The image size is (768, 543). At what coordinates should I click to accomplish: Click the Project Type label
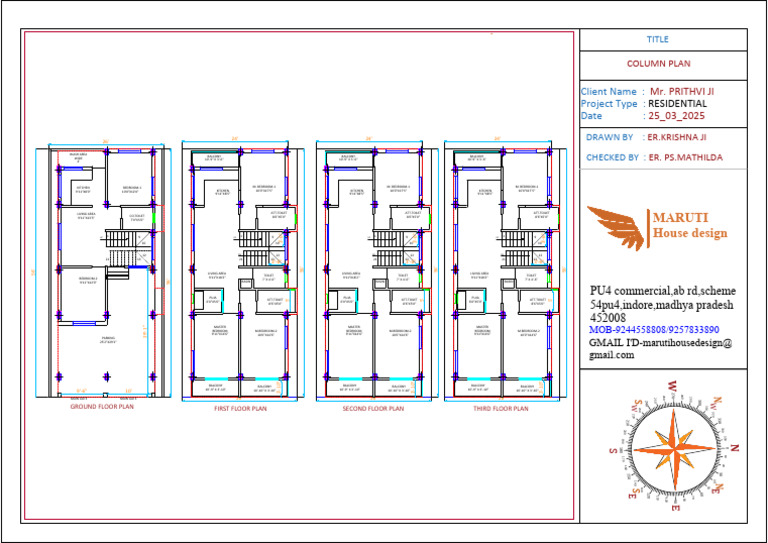pyautogui.click(x=609, y=104)
